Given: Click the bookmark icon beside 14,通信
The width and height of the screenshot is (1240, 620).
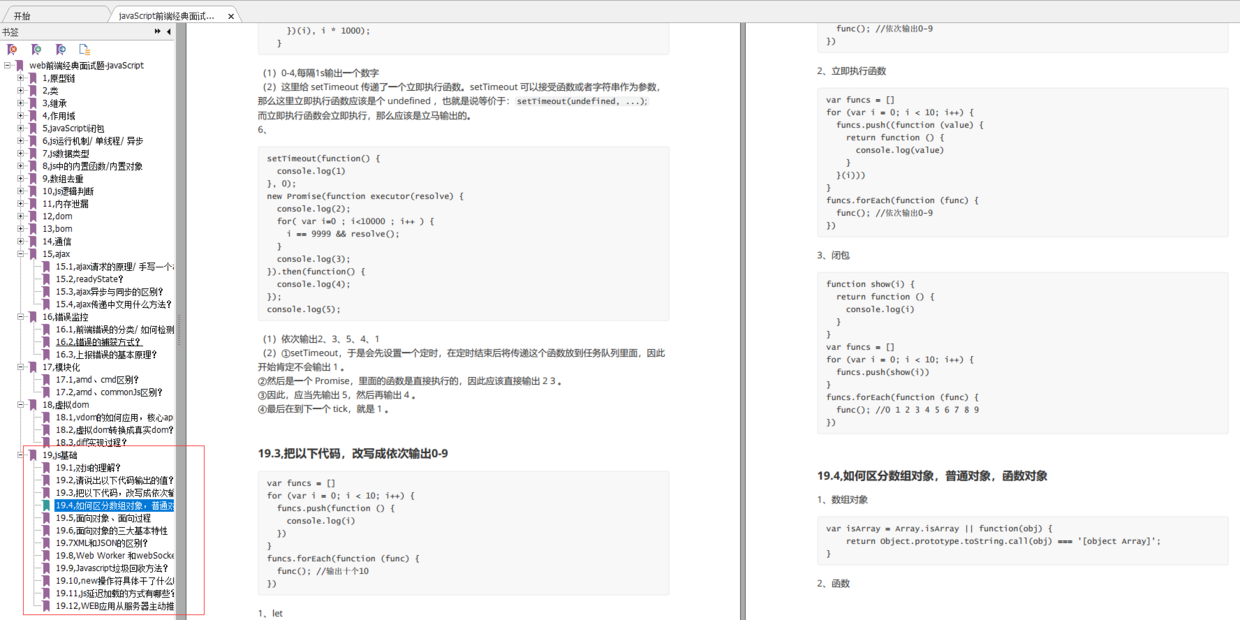Looking at the screenshot, I should click(33, 242).
